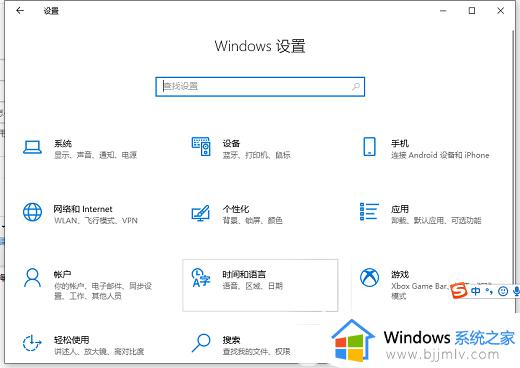Toggle punctuation mode in Sogou toolbar
520x368 pixels.
point(489,291)
